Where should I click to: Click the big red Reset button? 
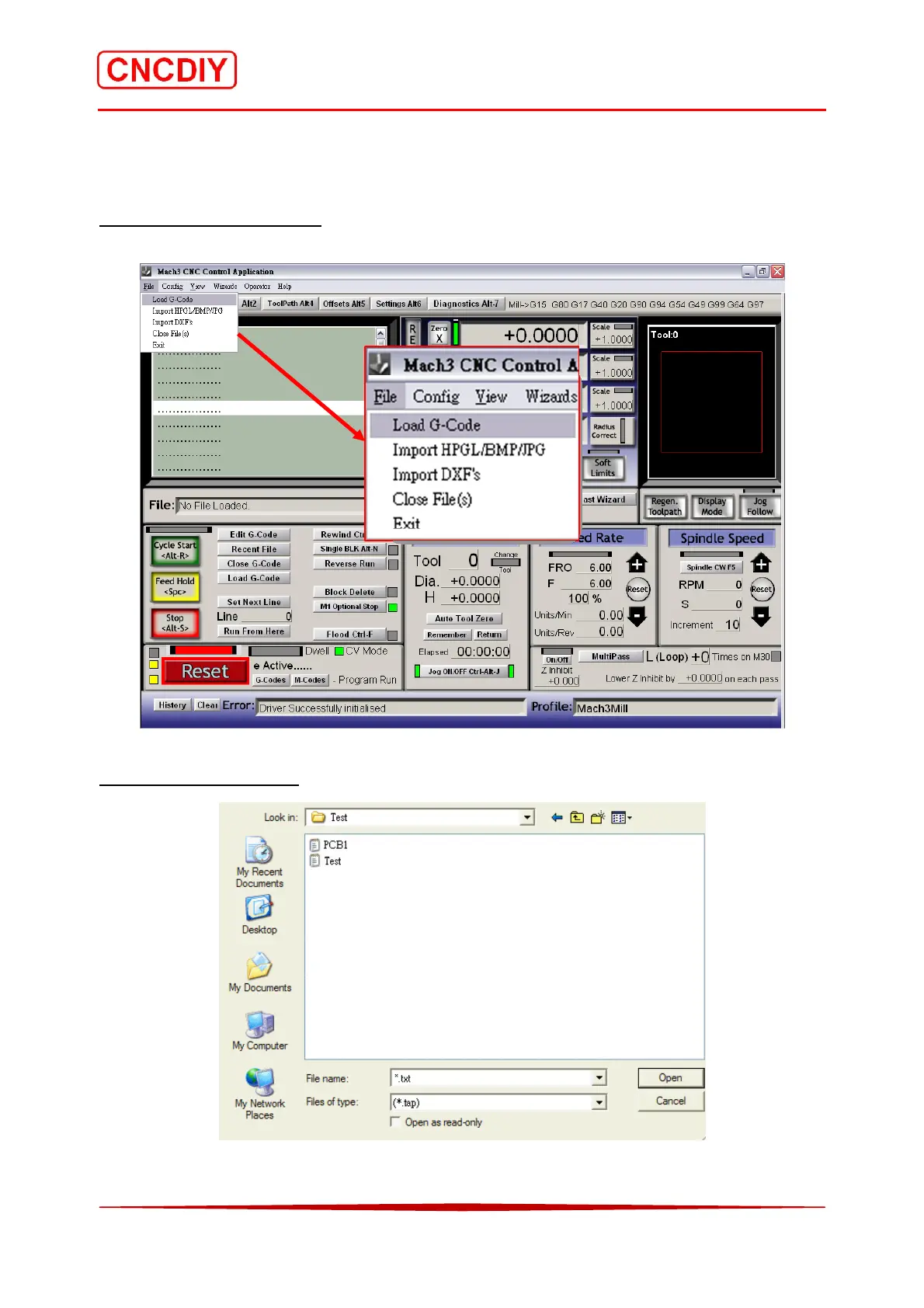(205, 672)
